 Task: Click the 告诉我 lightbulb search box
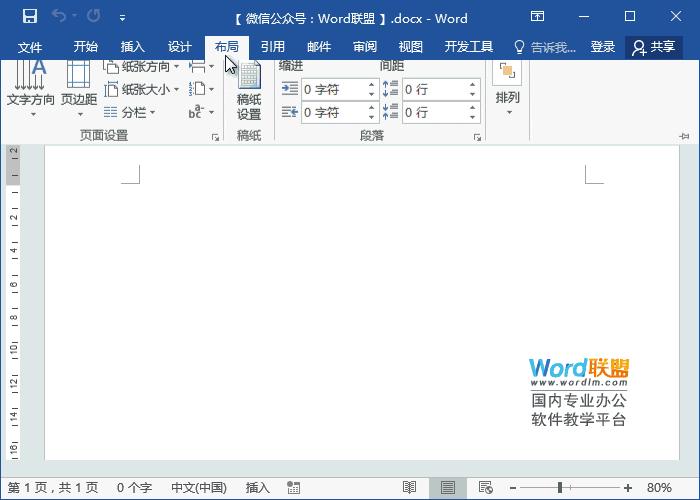(545, 47)
